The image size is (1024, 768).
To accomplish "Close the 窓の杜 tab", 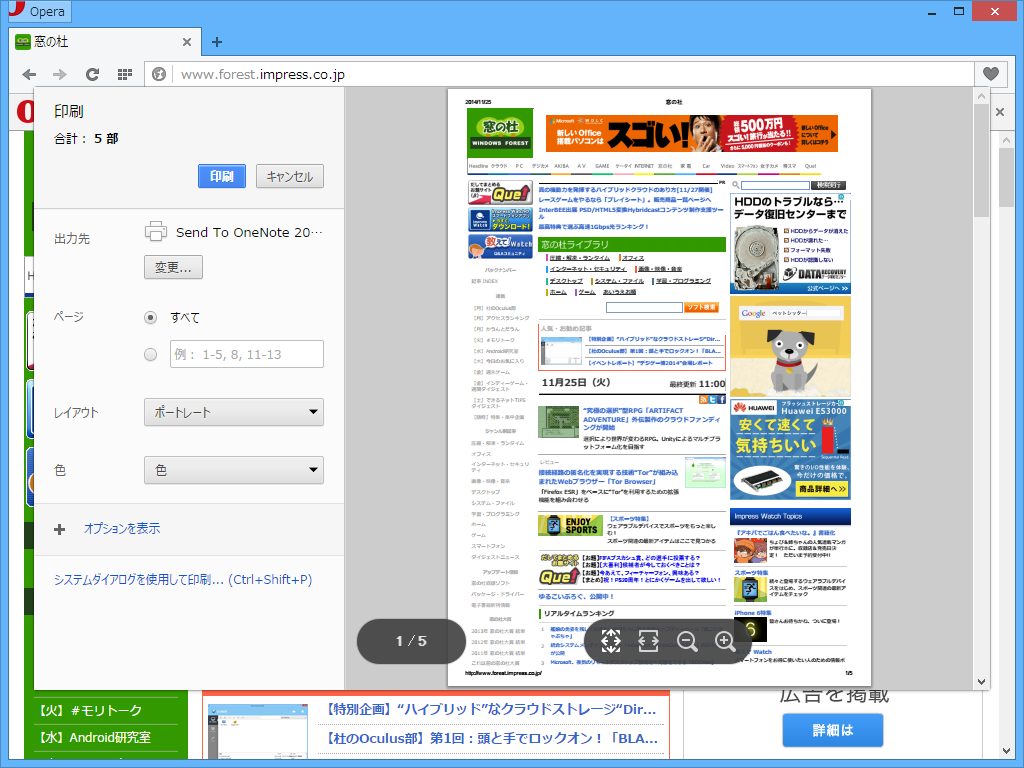I will [187, 42].
